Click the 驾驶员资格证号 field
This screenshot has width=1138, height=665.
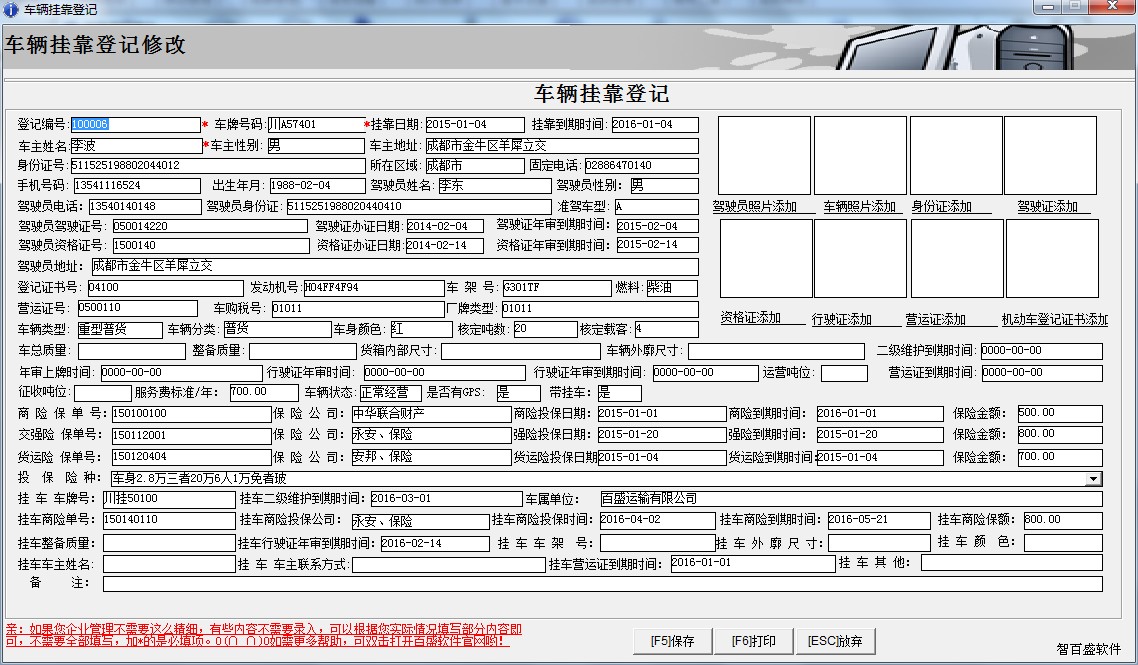211,246
